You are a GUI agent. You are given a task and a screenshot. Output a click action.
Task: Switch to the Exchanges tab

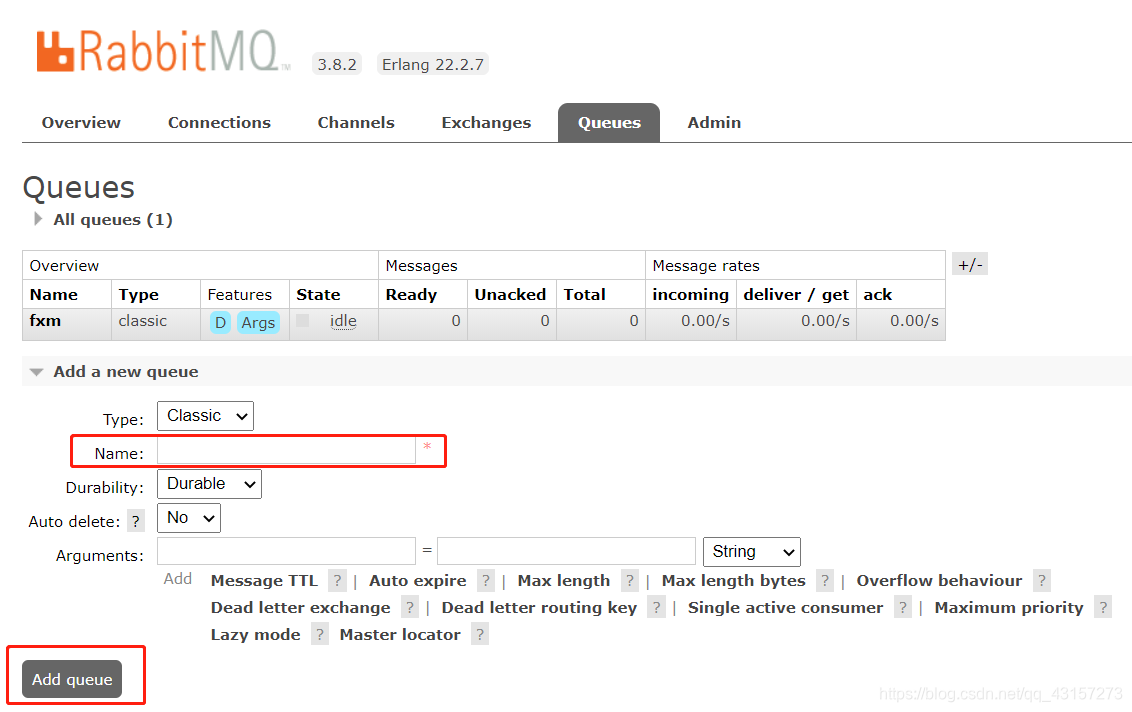(x=486, y=123)
